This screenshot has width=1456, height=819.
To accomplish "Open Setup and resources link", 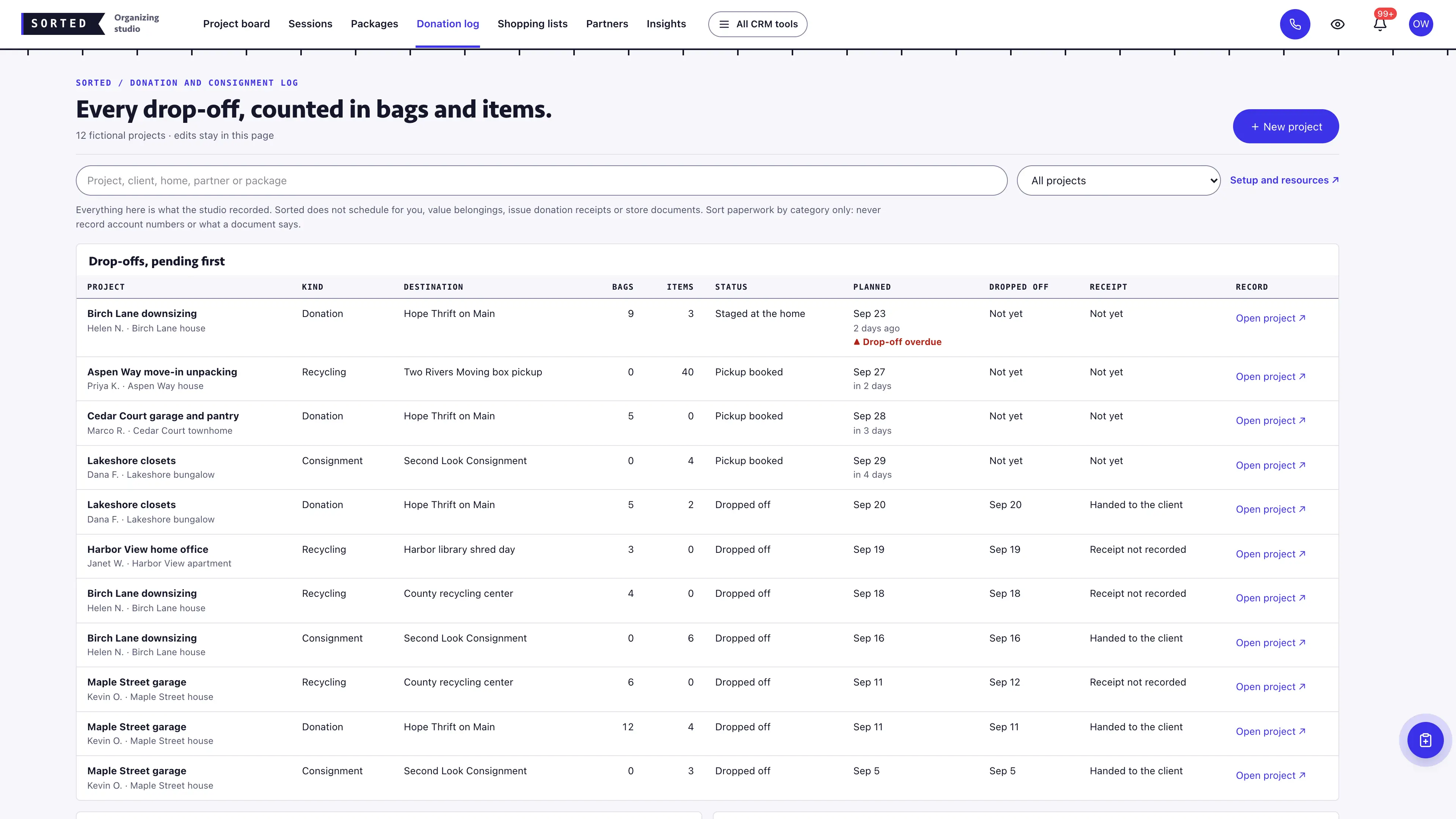I will point(1284,180).
